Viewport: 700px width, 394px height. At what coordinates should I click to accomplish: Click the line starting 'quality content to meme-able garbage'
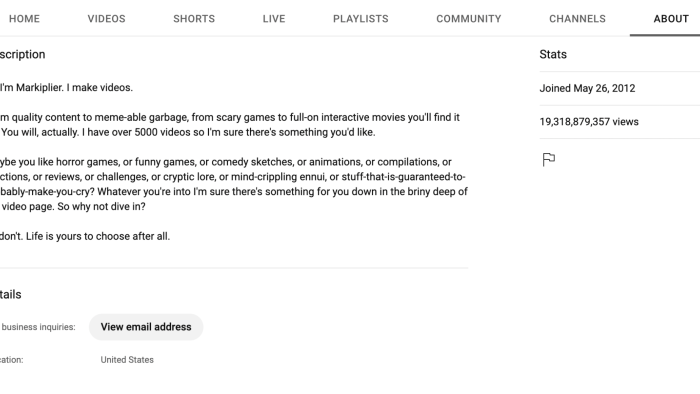(229, 117)
